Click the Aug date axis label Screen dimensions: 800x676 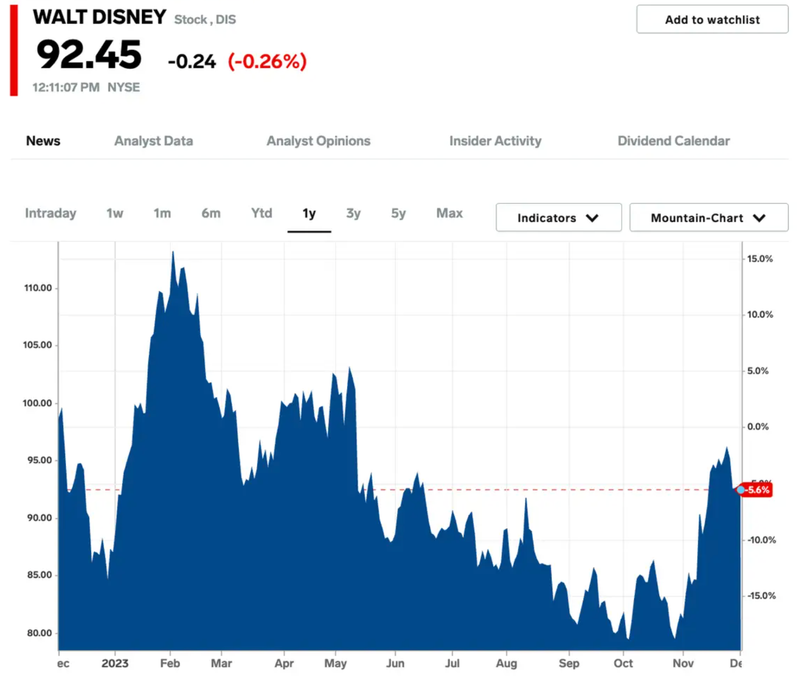507,664
